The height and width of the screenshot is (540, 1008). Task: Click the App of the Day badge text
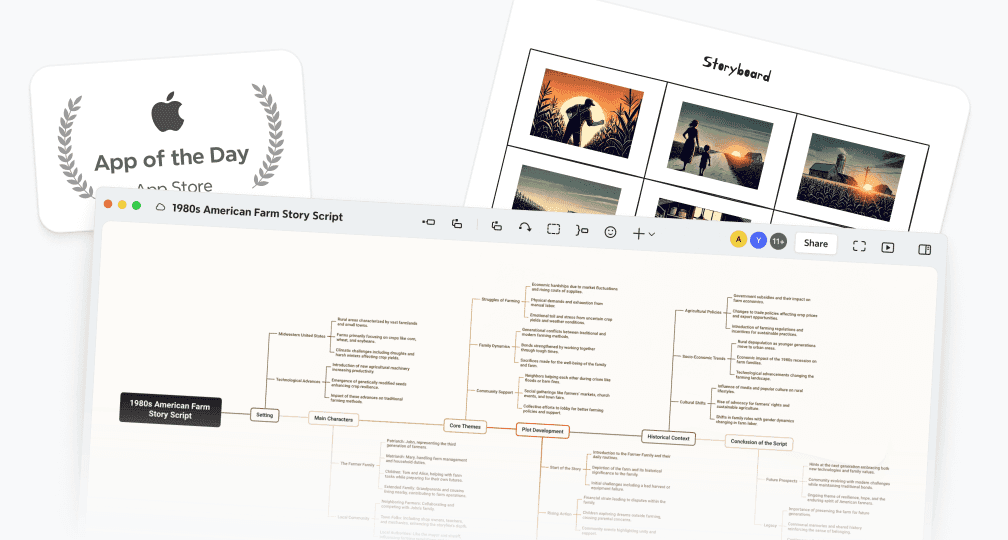[172, 158]
